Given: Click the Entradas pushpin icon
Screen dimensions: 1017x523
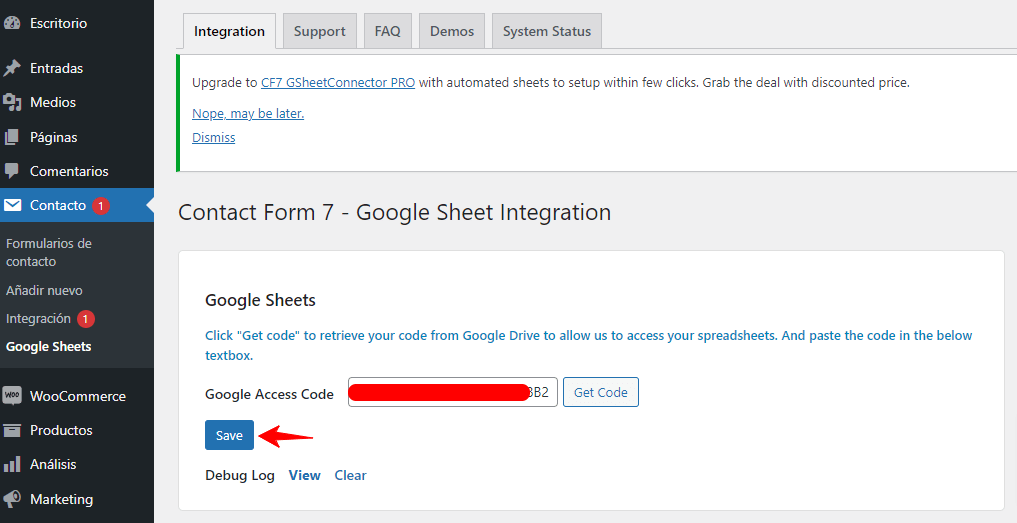Looking at the screenshot, I should pos(12,68).
